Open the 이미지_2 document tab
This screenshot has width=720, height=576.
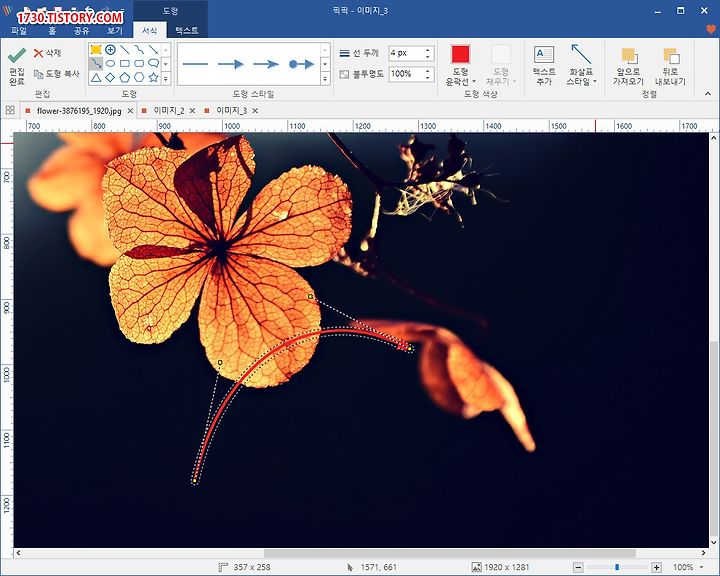(x=169, y=111)
